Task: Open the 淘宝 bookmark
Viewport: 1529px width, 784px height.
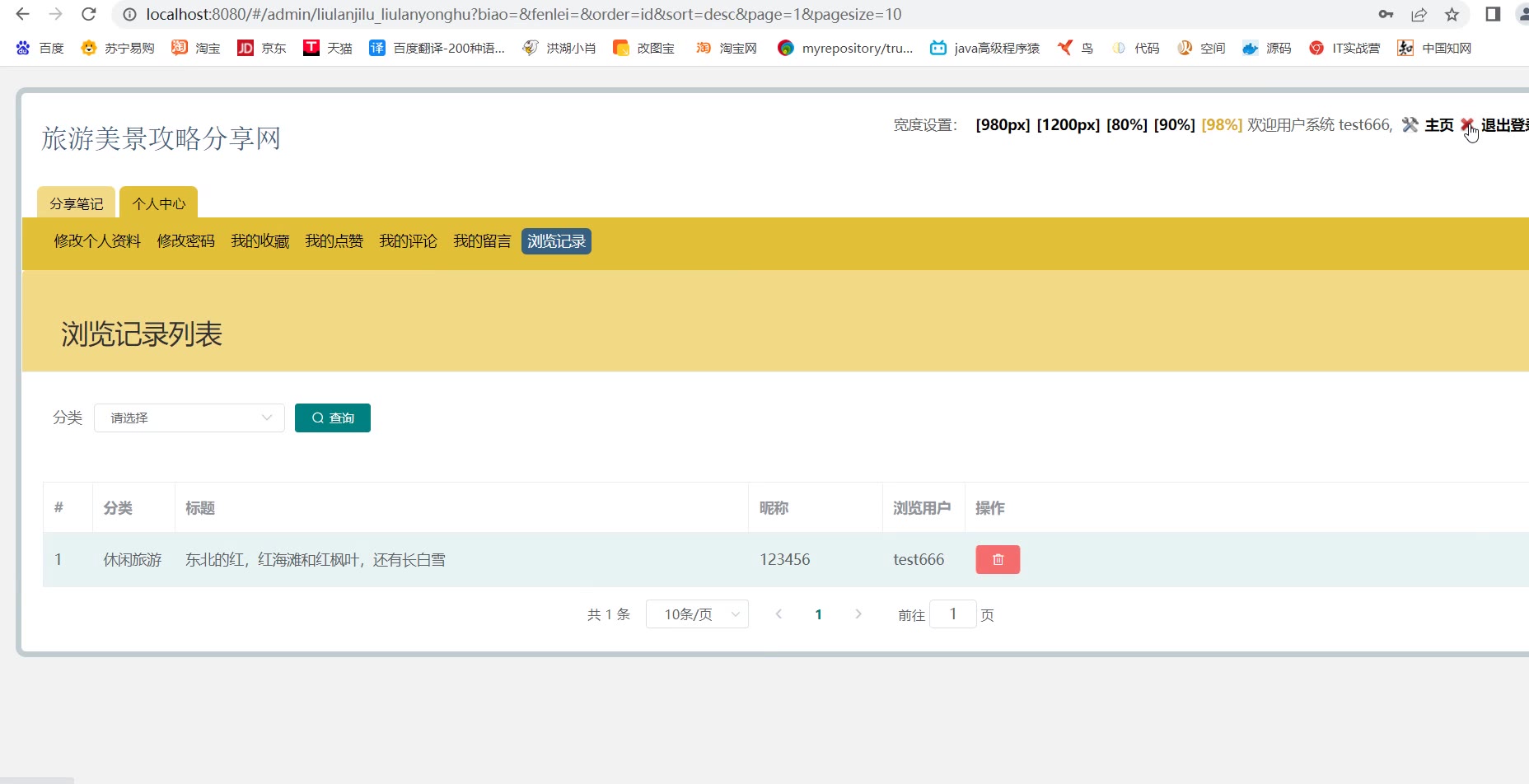Action: pos(196,48)
